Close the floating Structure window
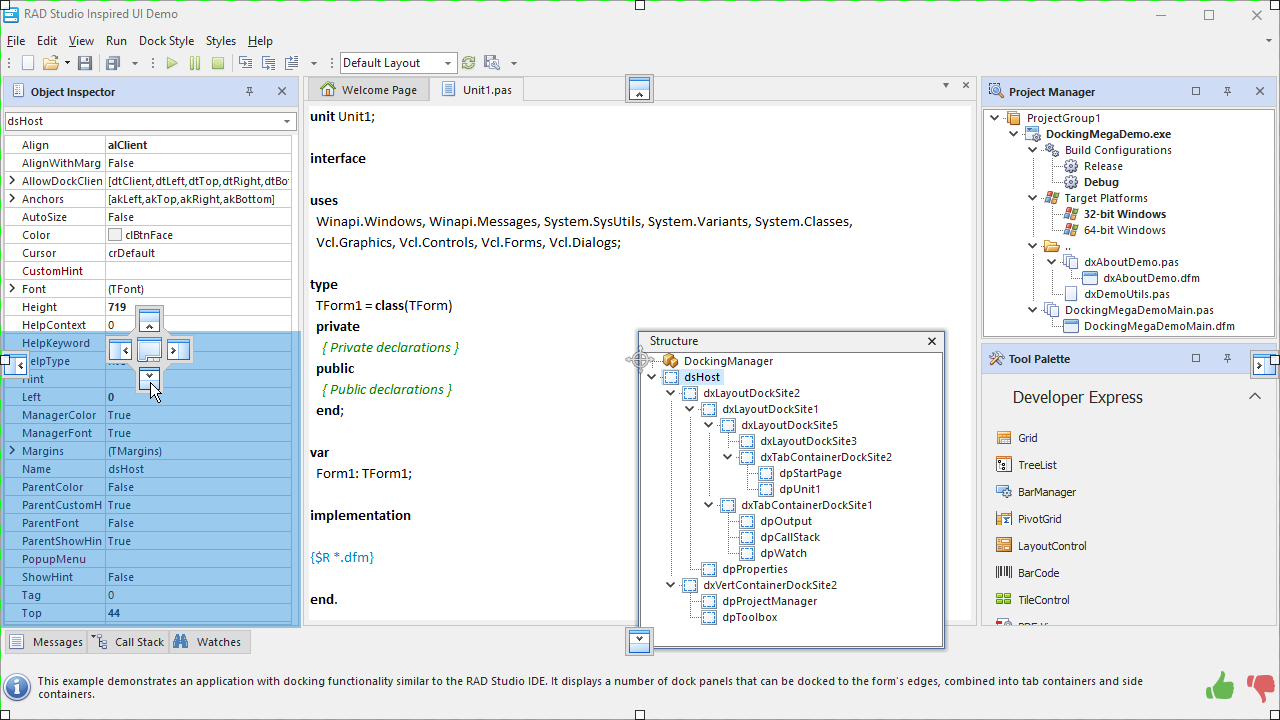This screenshot has width=1280, height=720. (x=932, y=341)
